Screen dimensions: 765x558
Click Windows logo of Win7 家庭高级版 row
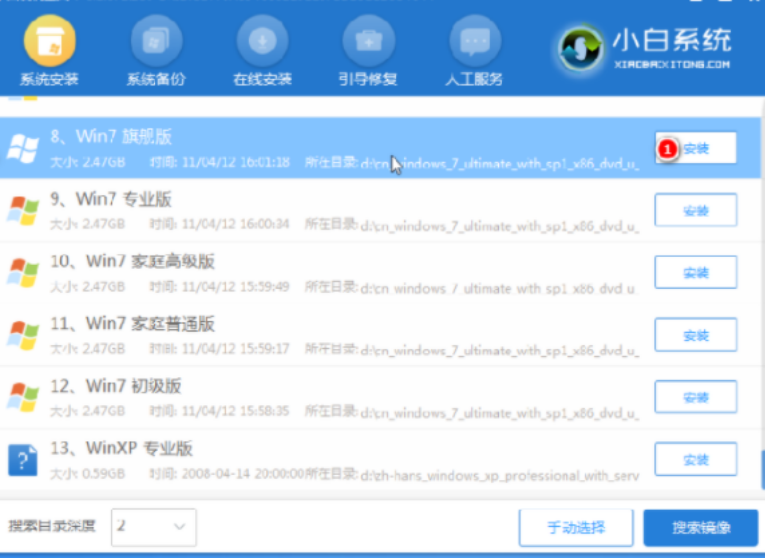(x=22, y=272)
